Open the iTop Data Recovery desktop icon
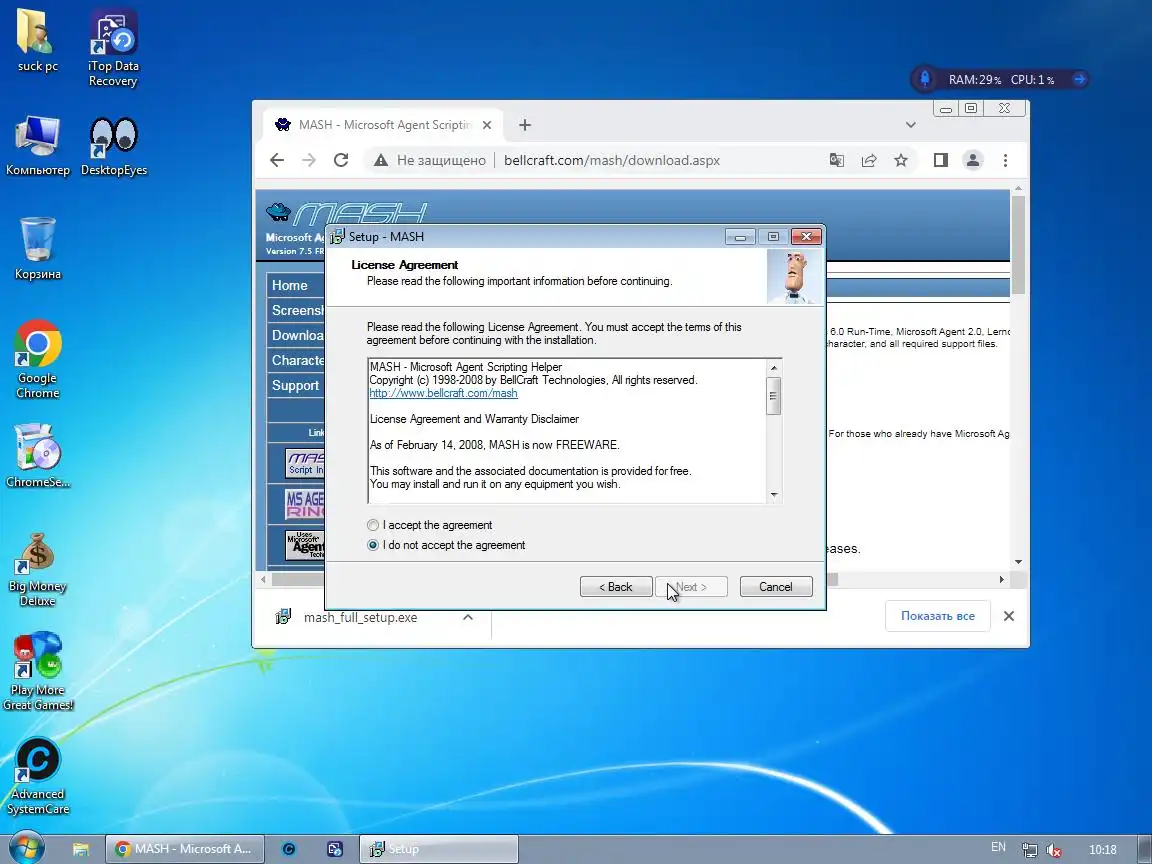 [113, 48]
